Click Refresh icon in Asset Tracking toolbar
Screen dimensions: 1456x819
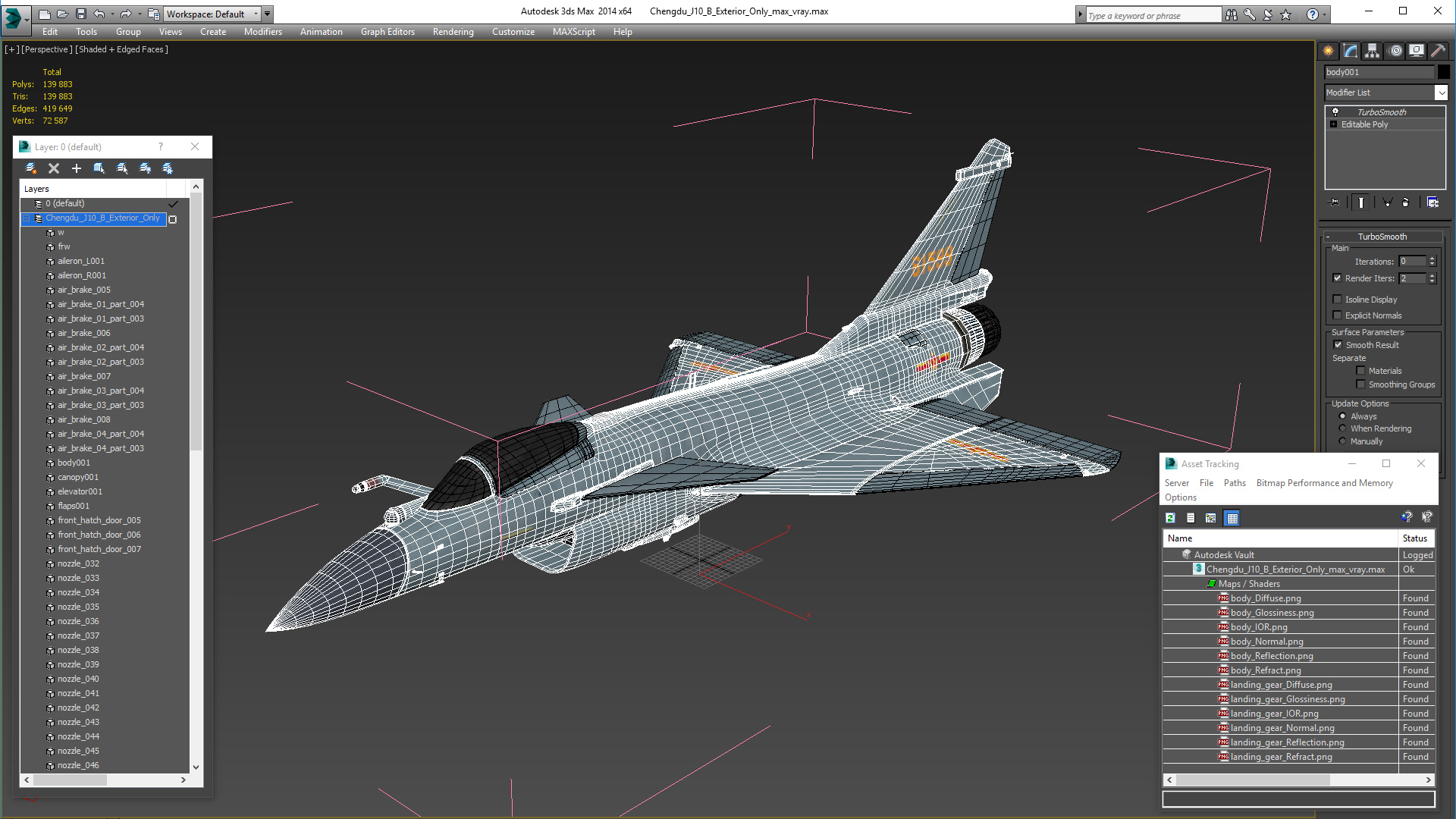[1170, 518]
